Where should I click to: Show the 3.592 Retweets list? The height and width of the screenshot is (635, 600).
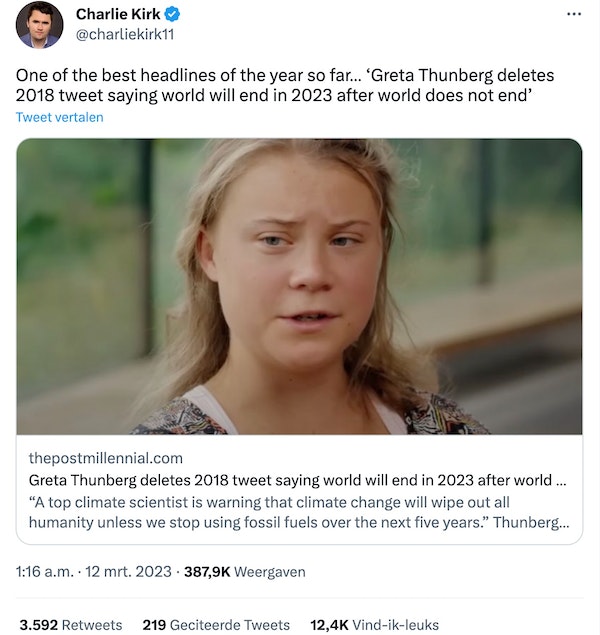coord(70,624)
